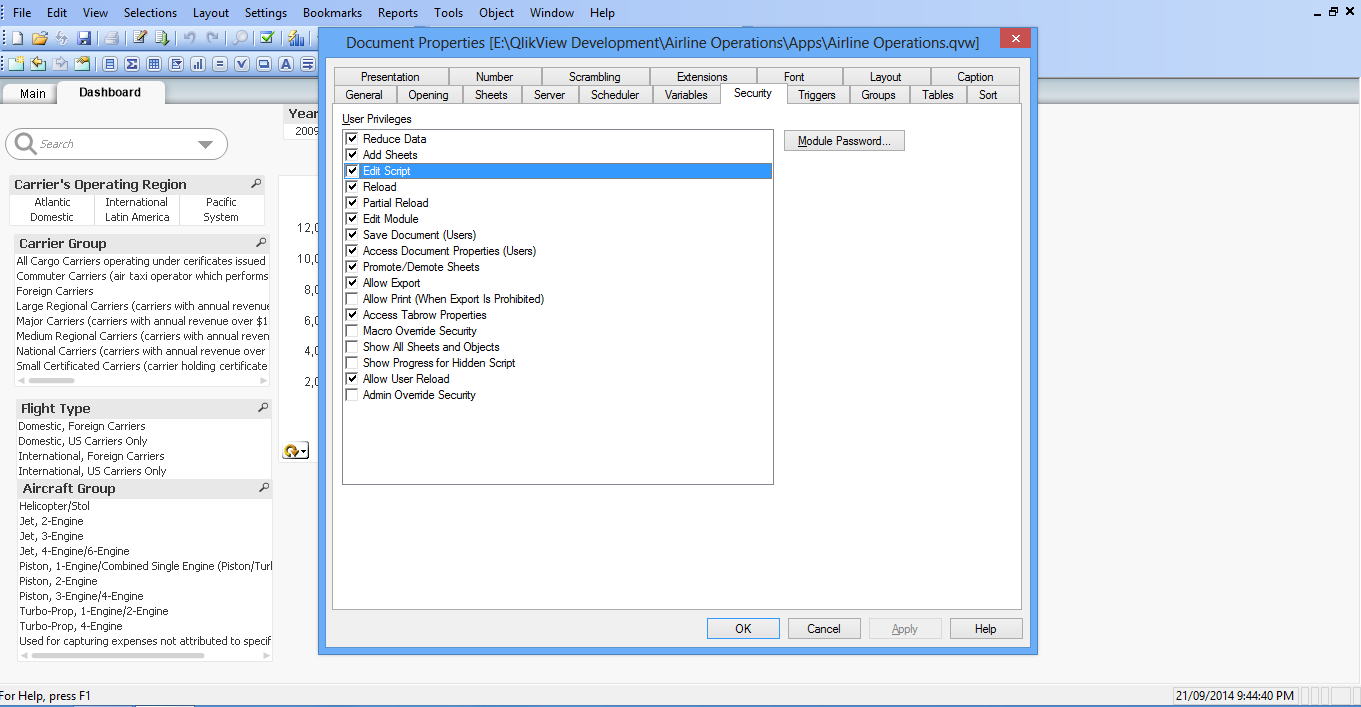Enable Admin Override Security checkbox

(352, 395)
